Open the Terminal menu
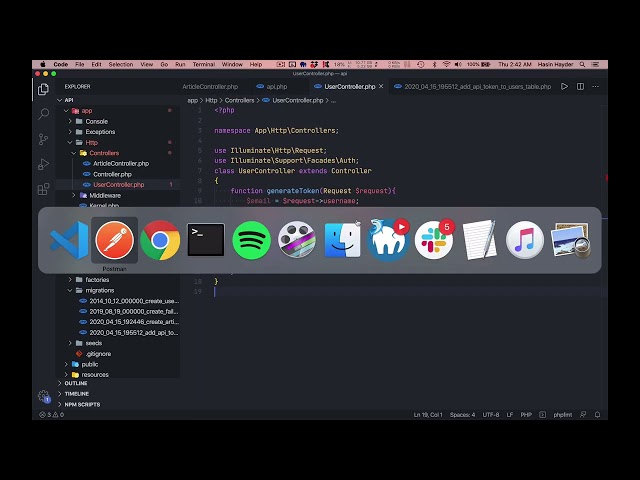 point(204,64)
